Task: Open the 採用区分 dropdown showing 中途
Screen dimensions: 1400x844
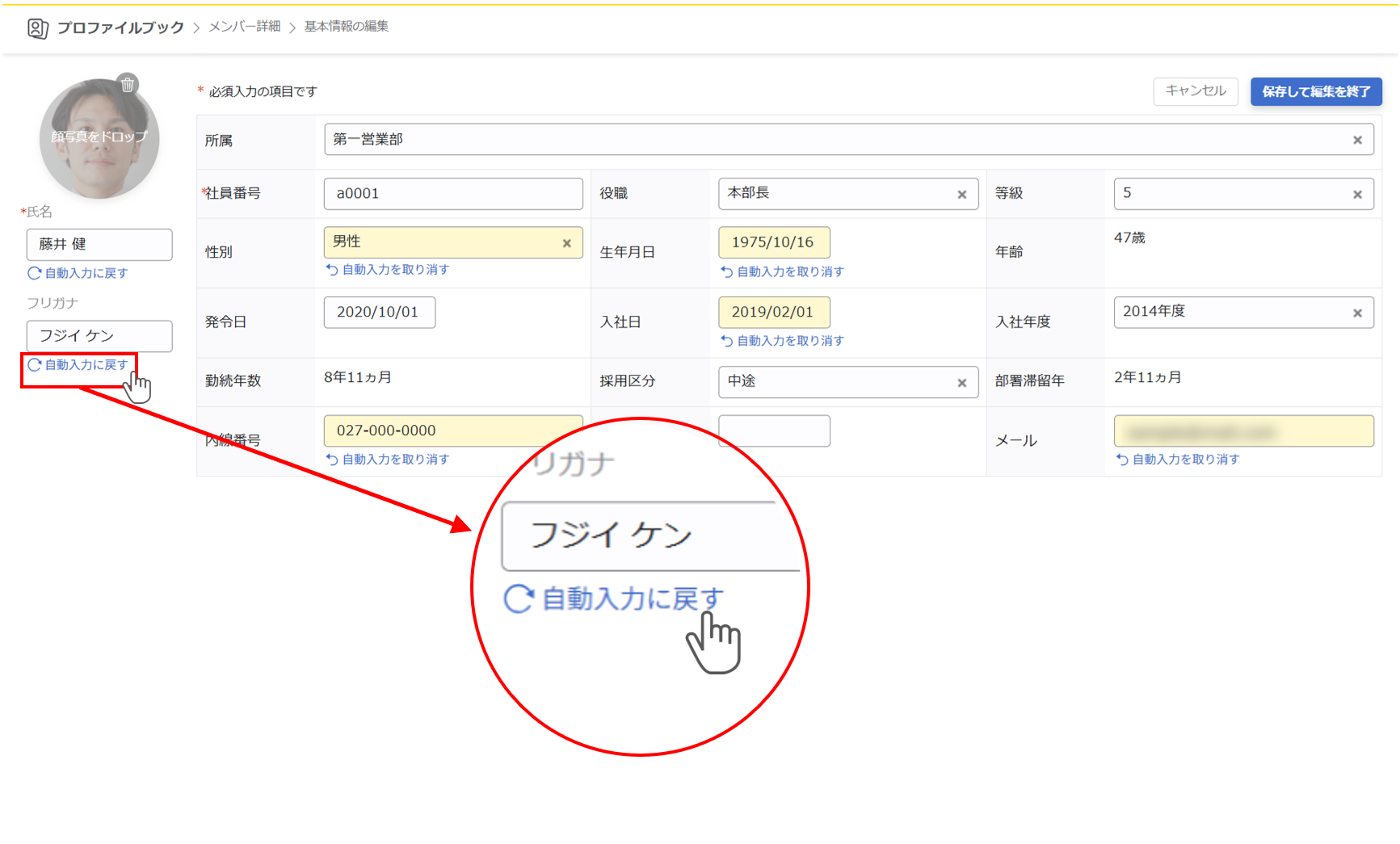Action: (x=836, y=382)
